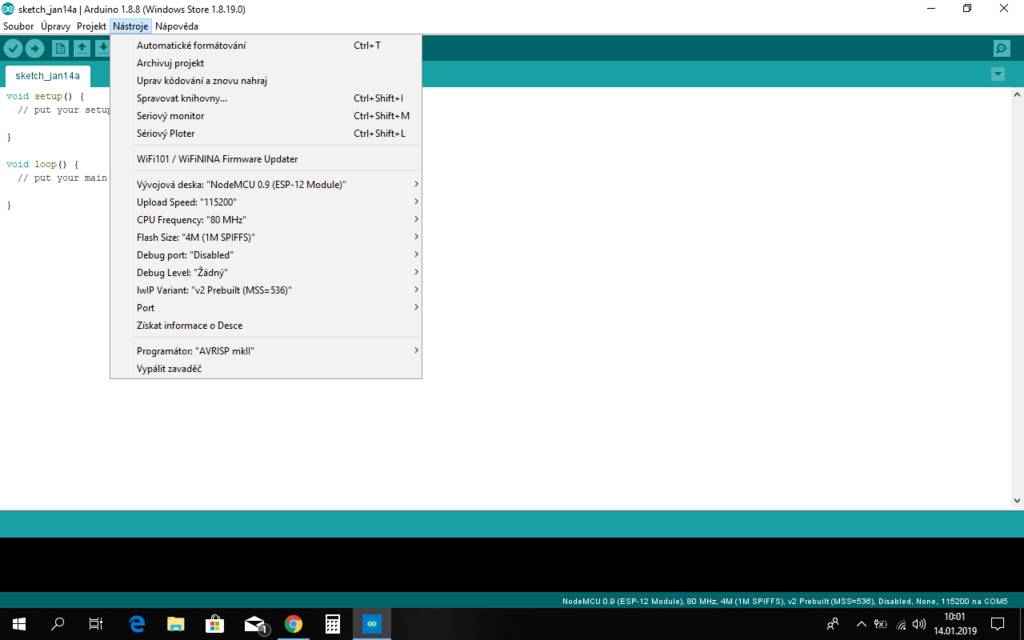This screenshot has width=1024, height=640.
Task: Open the Projekt menu
Action: coord(91,26)
